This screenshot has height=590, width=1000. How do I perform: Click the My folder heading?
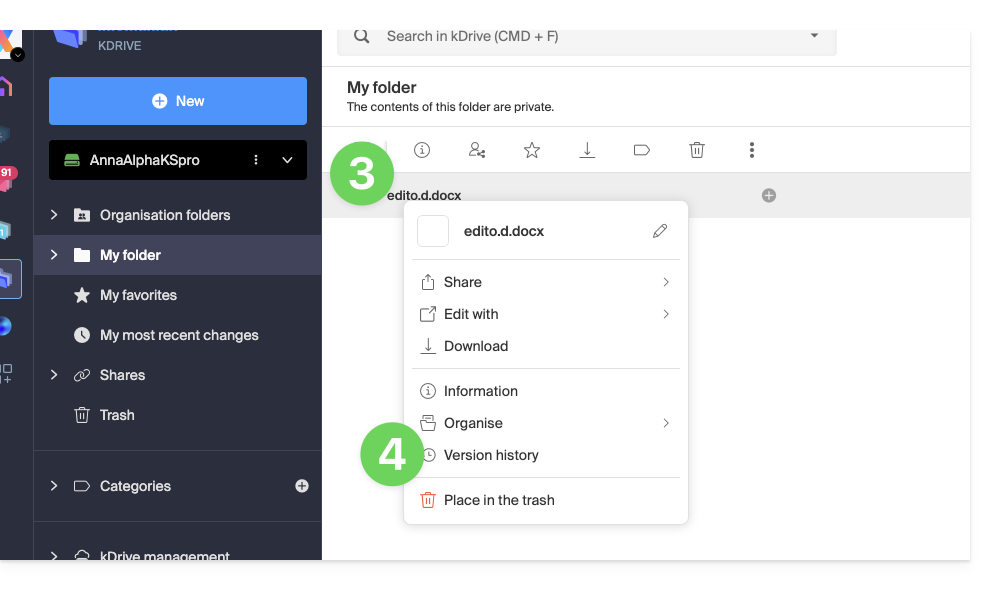point(381,87)
